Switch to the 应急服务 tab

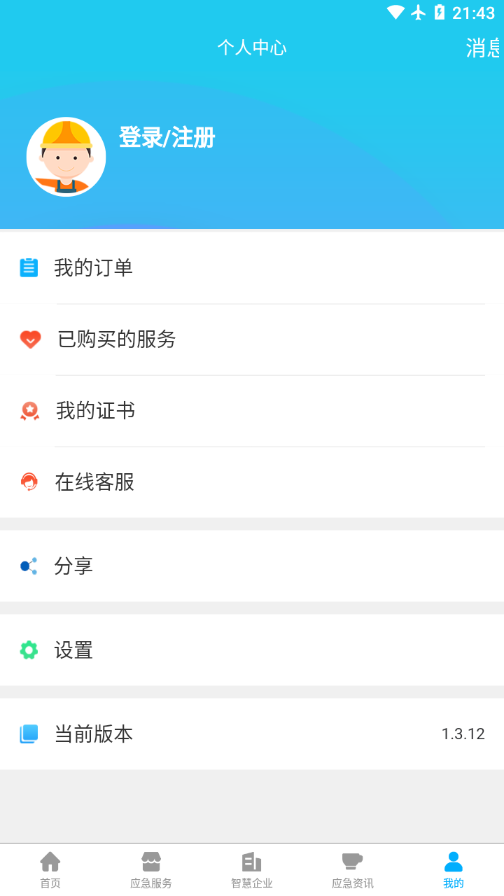151,870
